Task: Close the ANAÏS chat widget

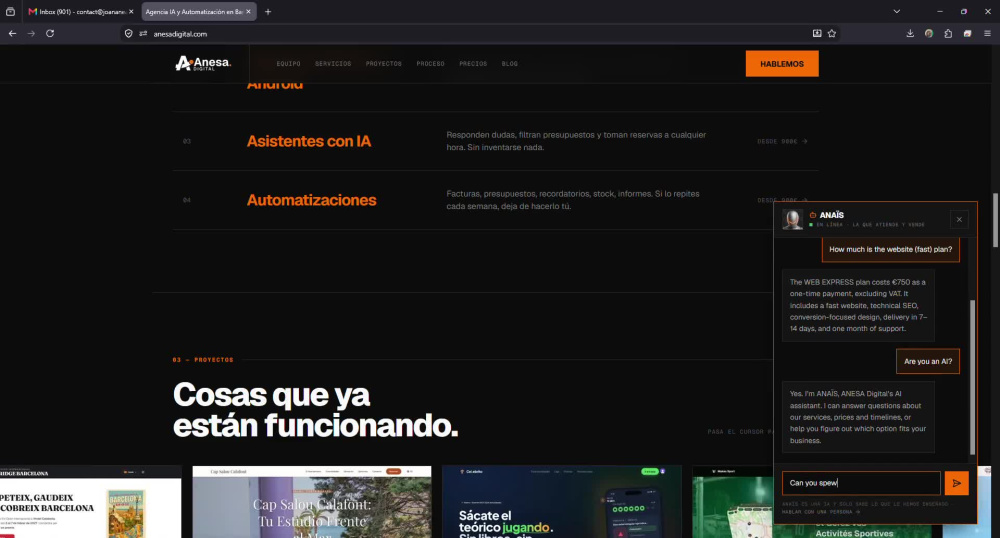Action: click(x=959, y=220)
